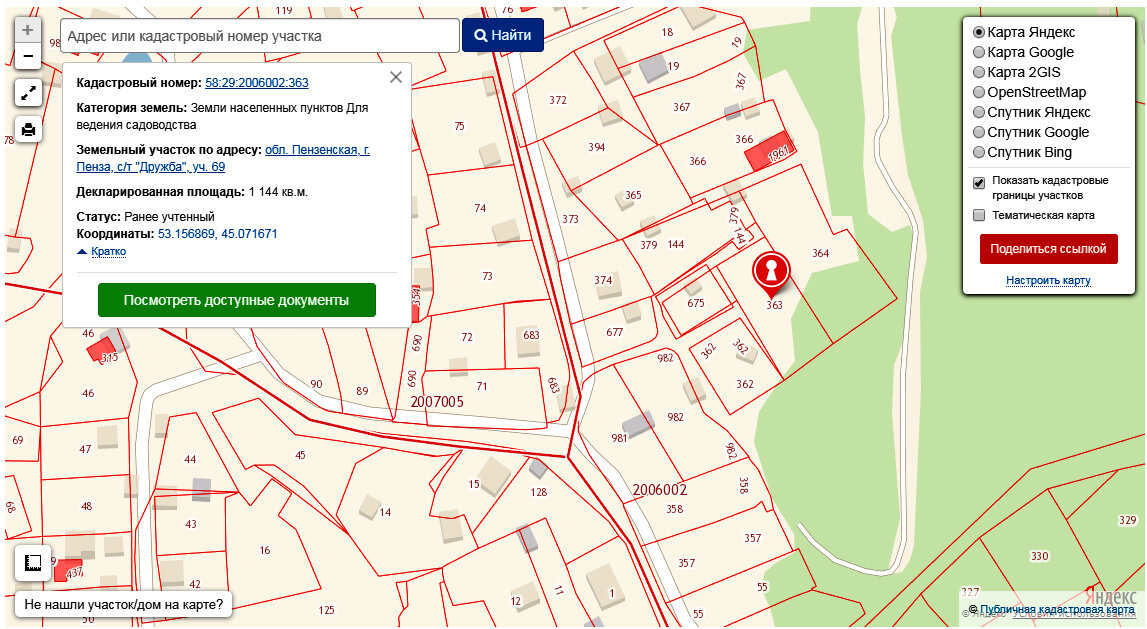
Task: Click parcel 75 label on map
Action: (x=459, y=126)
